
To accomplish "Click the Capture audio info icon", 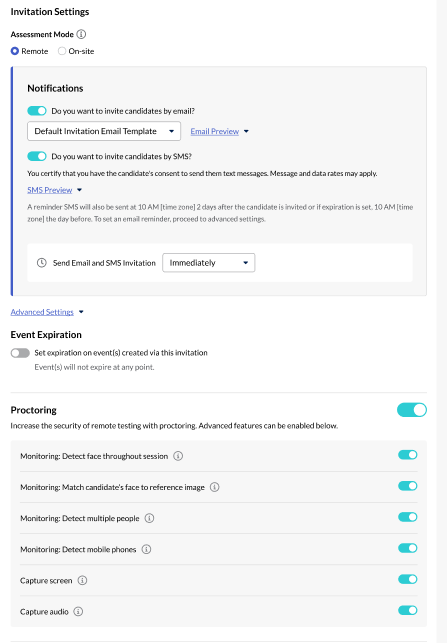I will pyautogui.click(x=78, y=611).
